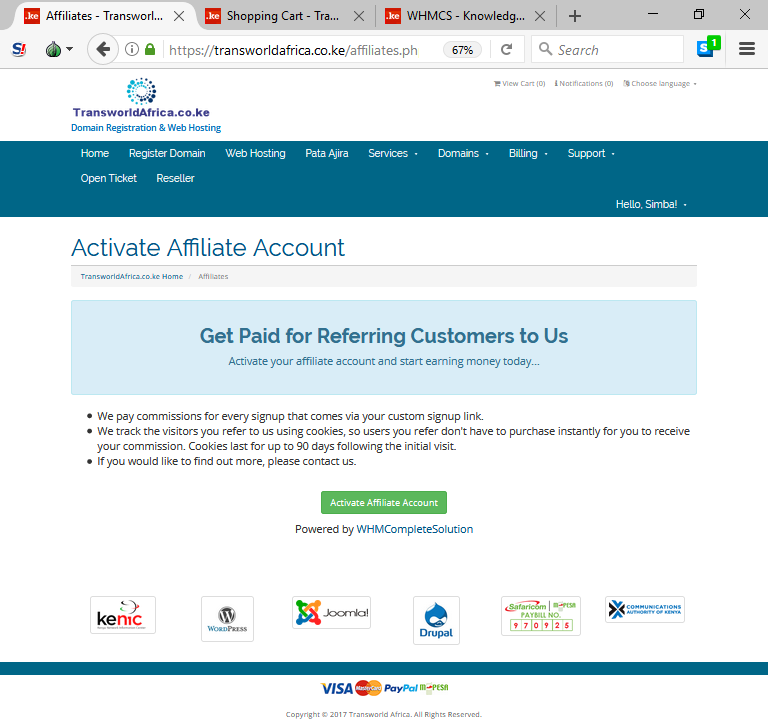Open Web Hosting in the navbar
This screenshot has width=768, height=728.
click(x=255, y=153)
